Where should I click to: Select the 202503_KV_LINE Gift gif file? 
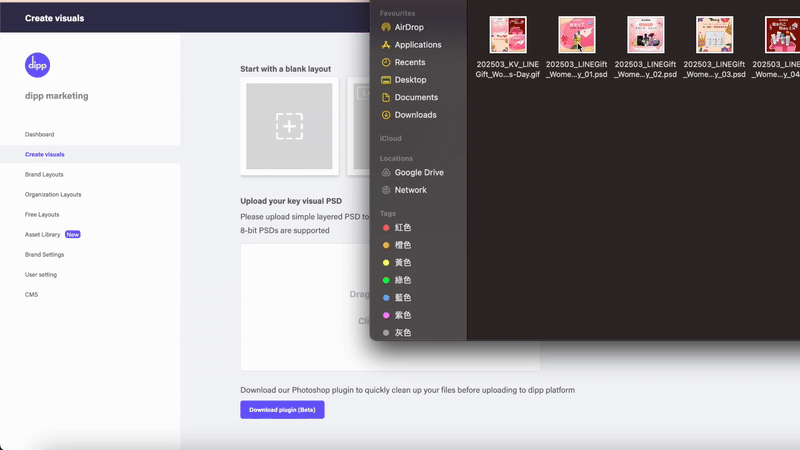(508, 35)
